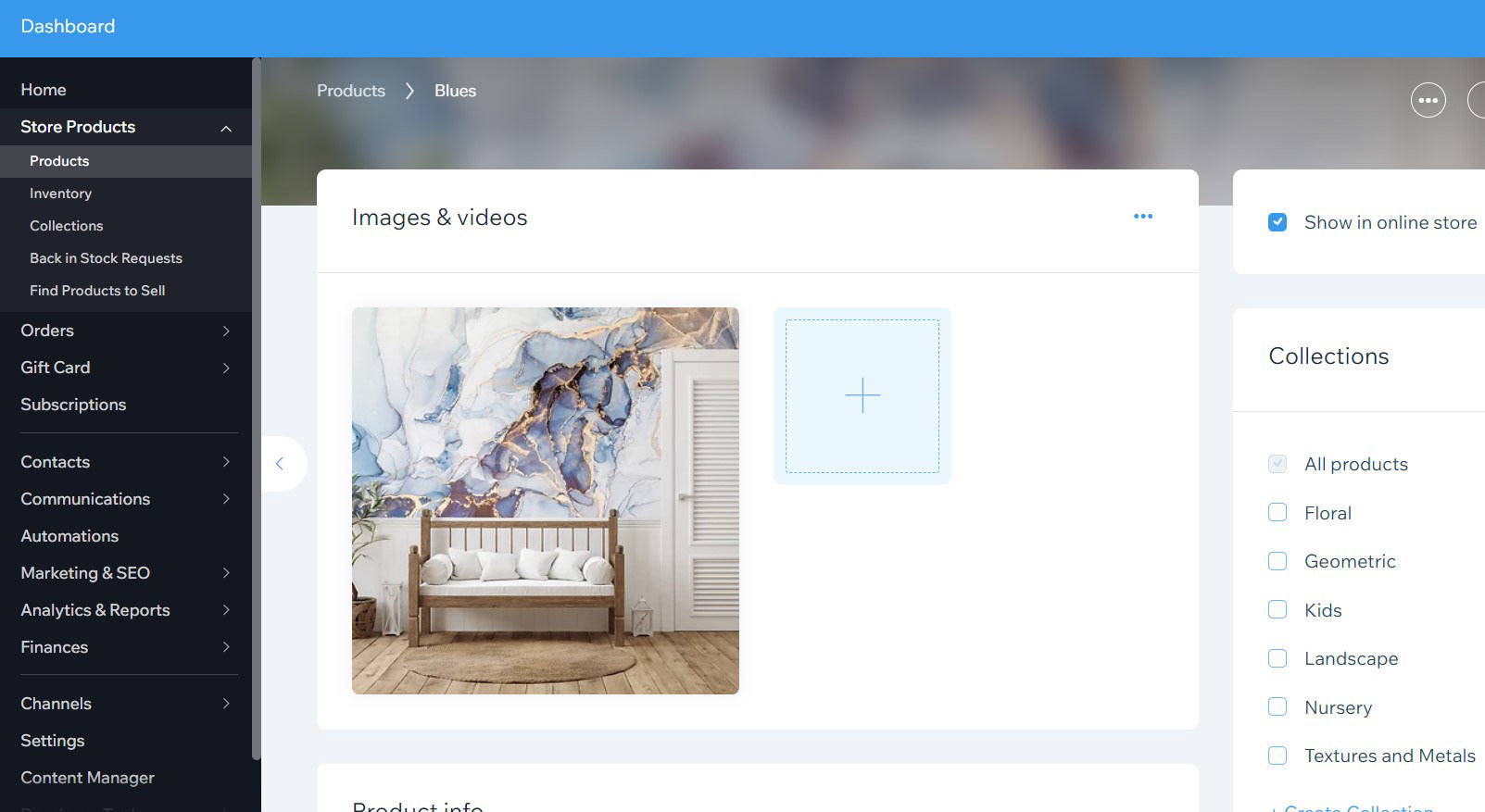Viewport: 1485px width, 812px height.
Task: Click the Store Products sidebar label
Action: point(78,127)
